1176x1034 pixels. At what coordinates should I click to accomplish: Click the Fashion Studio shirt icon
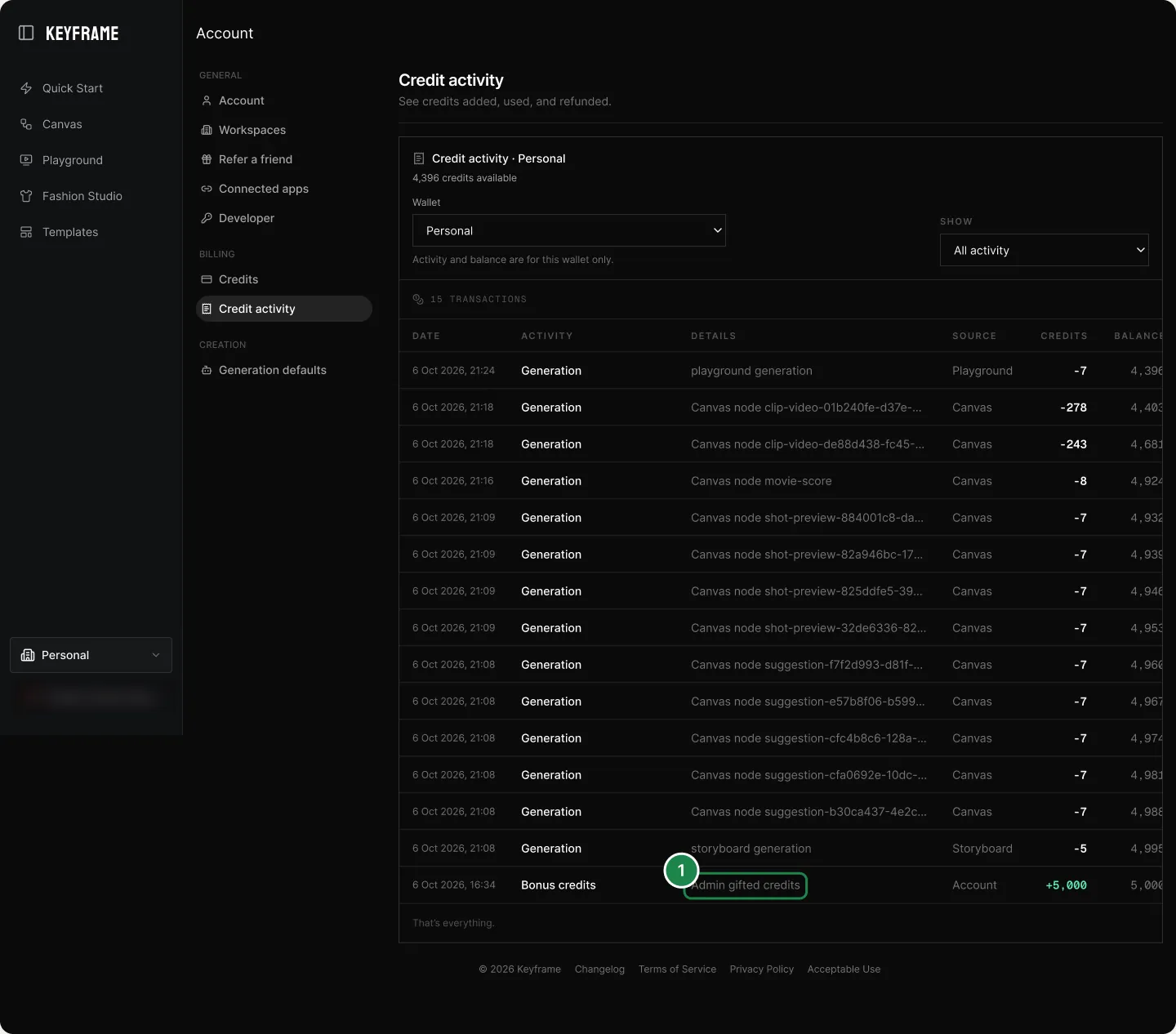click(26, 196)
